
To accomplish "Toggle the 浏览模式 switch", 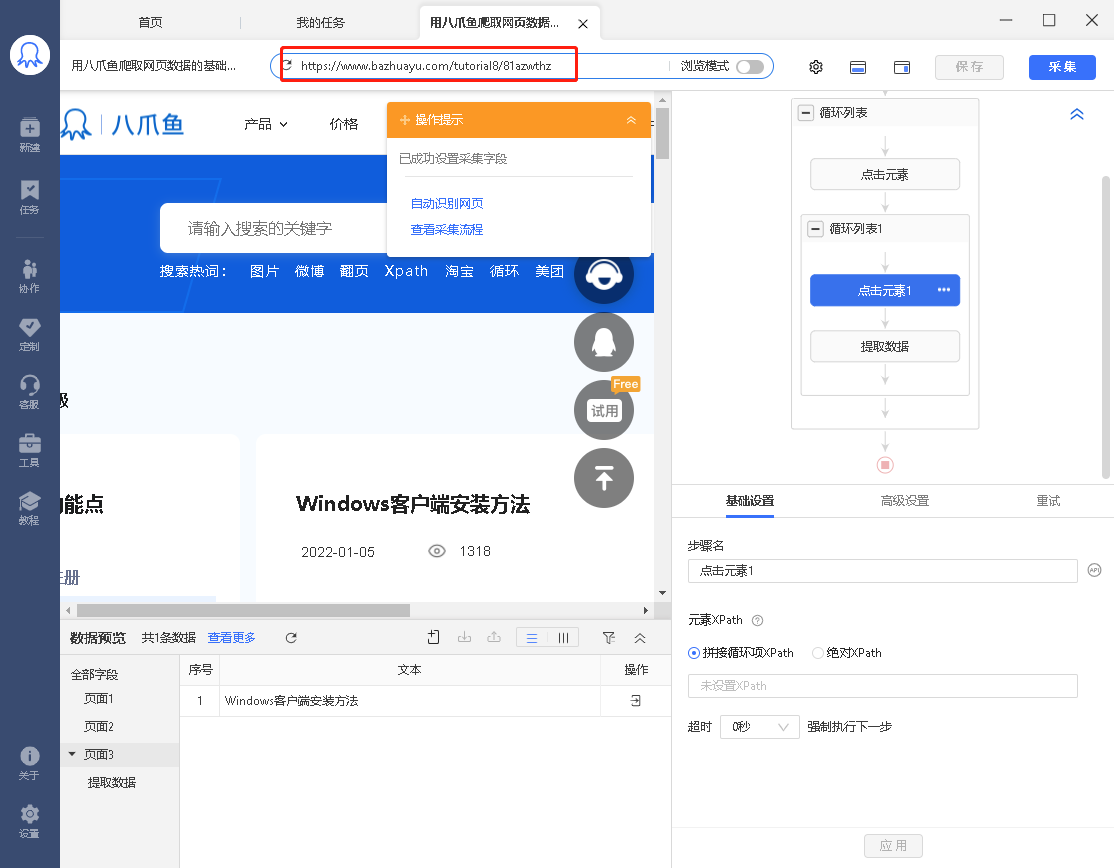I will (750, 67).
